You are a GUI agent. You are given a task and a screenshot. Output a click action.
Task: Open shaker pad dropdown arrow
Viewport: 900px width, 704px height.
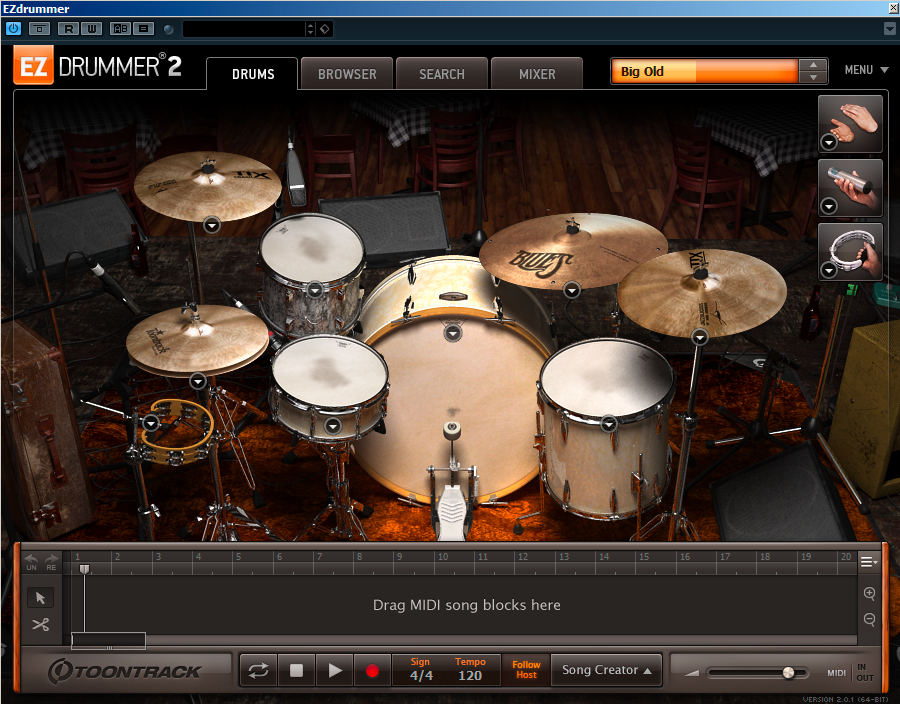click(828, 205)
